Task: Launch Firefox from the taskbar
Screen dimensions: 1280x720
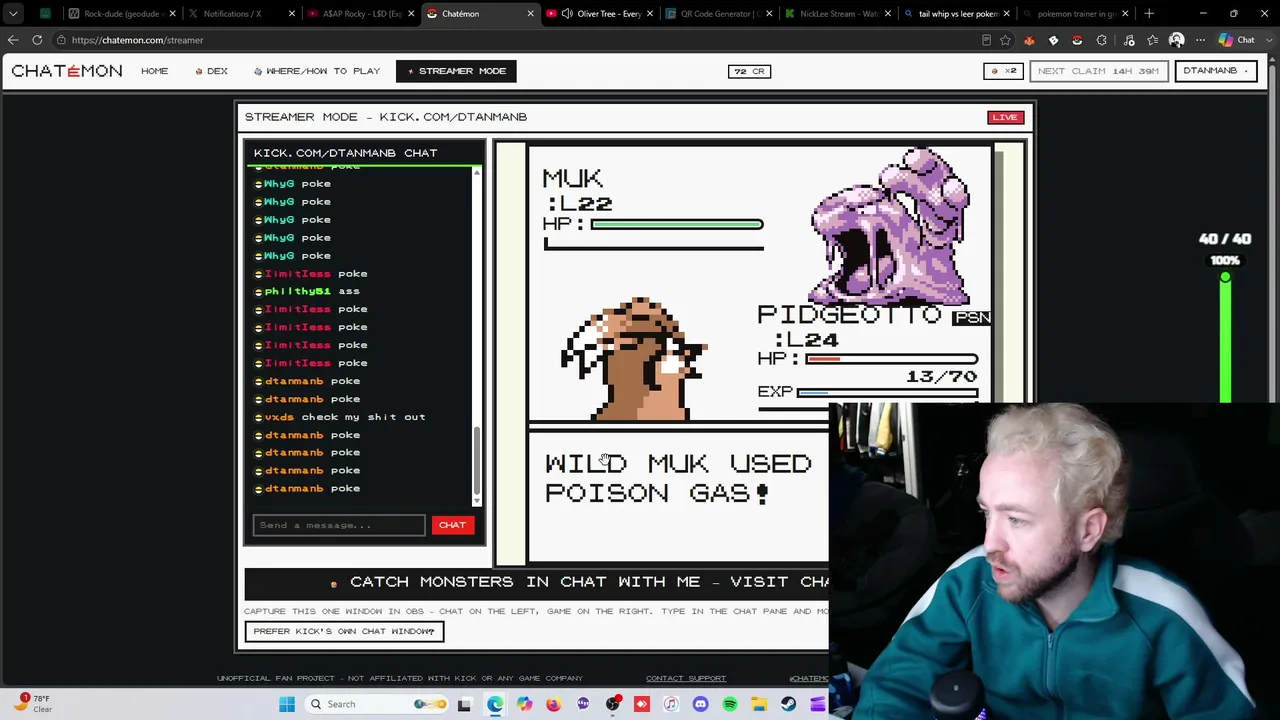Action: [x=554, y=704]
